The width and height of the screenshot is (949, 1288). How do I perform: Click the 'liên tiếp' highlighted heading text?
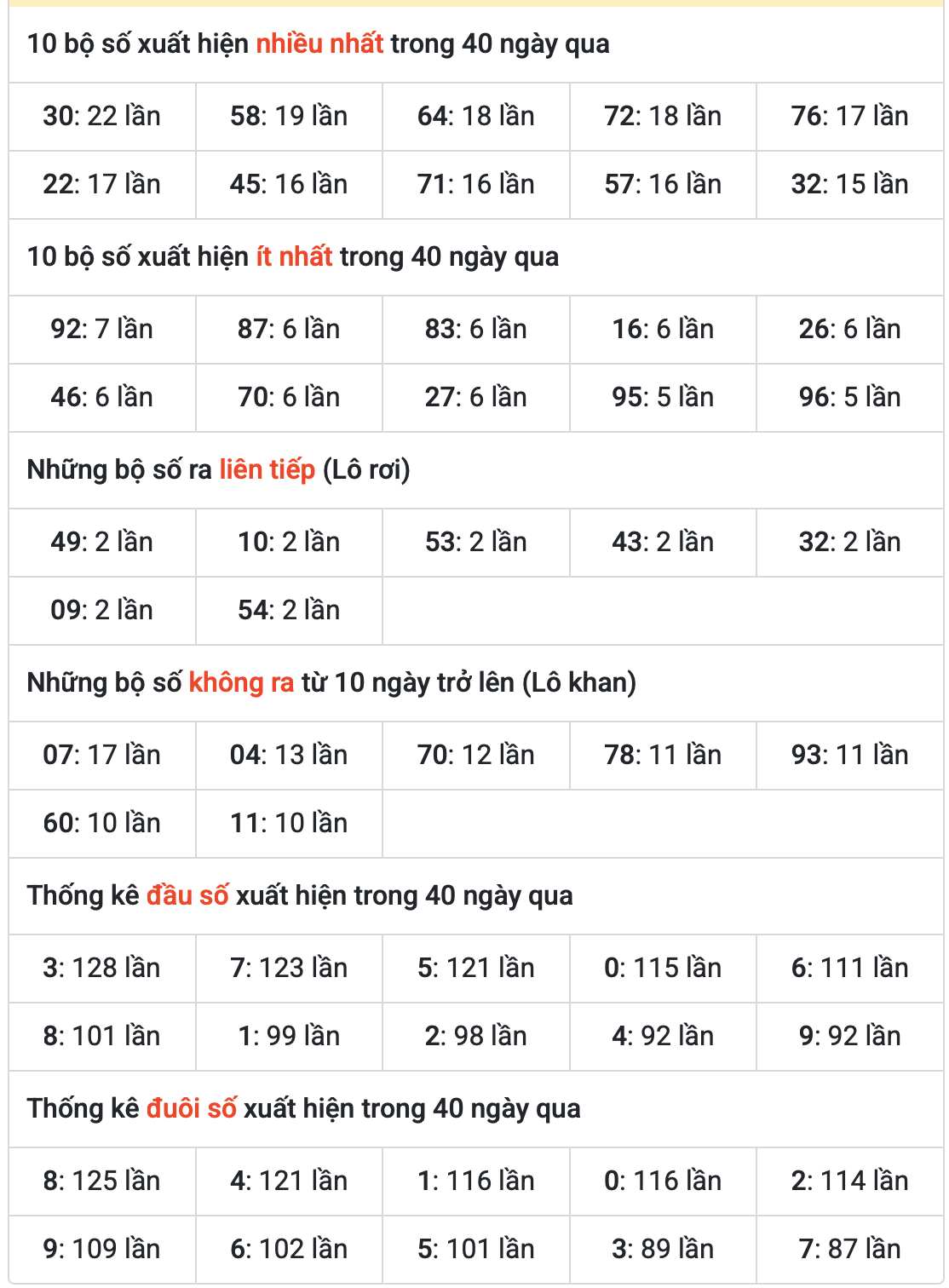click(x=267, y=469)
